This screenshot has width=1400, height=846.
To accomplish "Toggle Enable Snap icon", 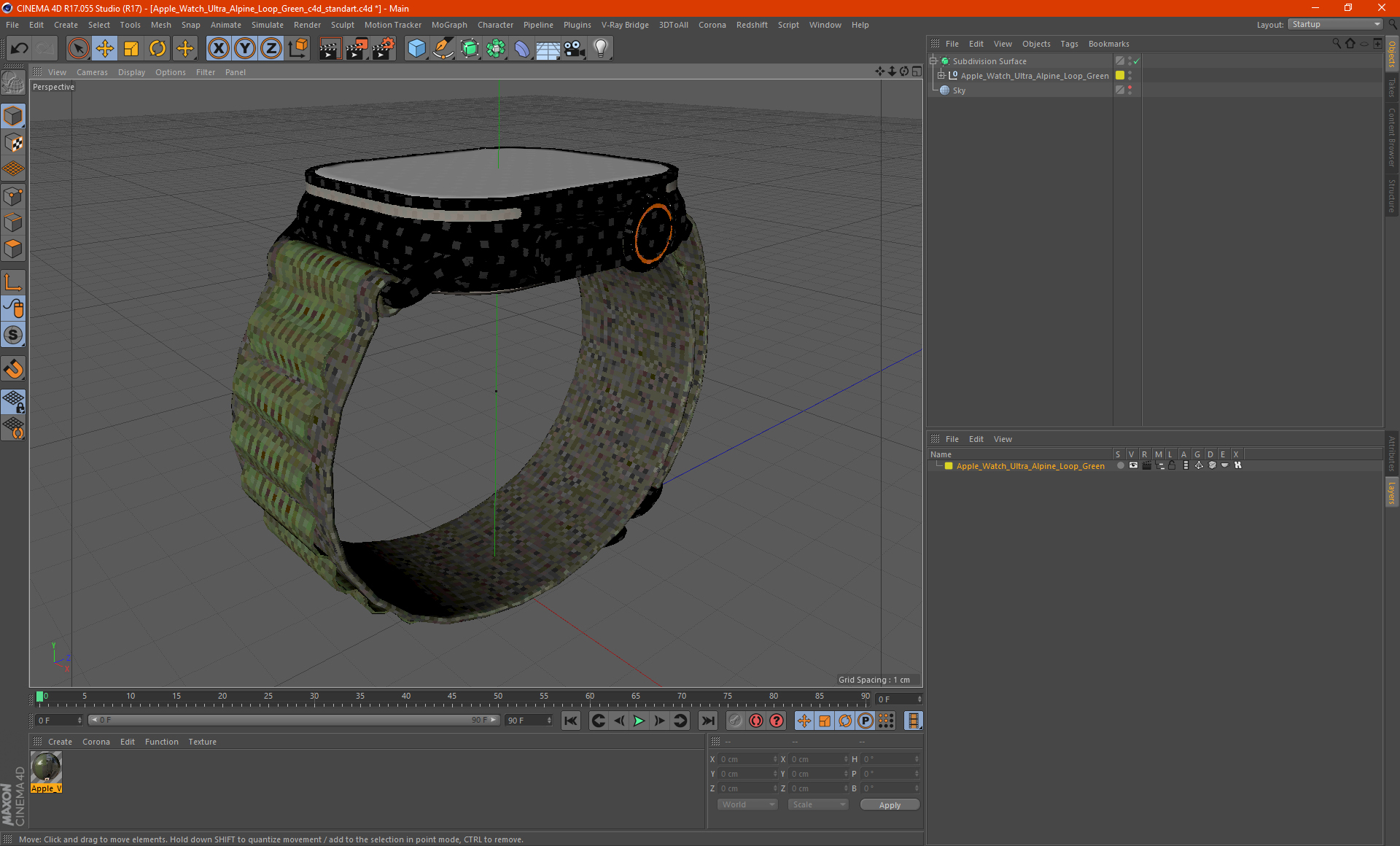I will 13,335.
